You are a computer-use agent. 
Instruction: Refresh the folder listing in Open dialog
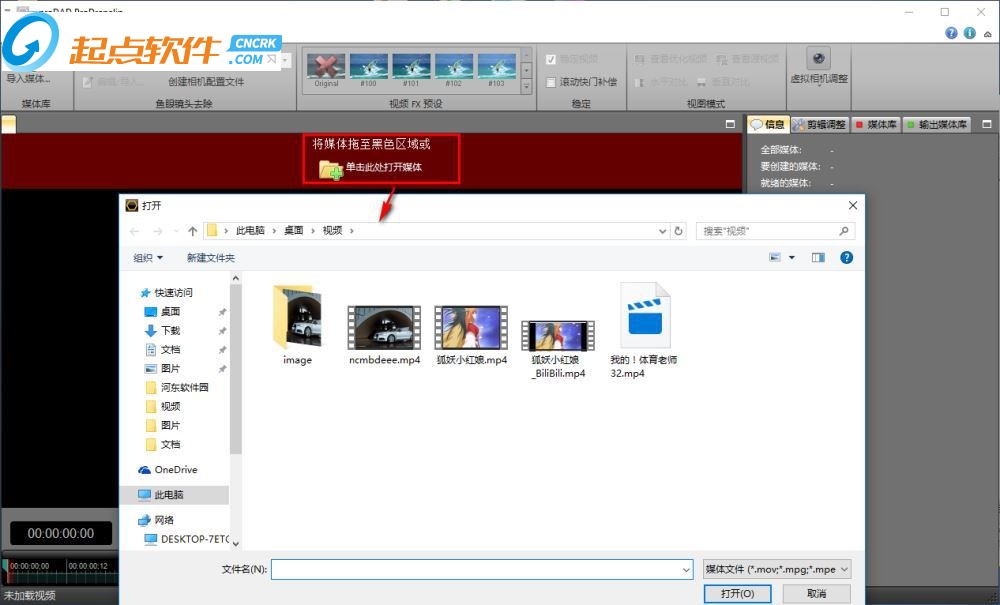[x=679, y=231]
